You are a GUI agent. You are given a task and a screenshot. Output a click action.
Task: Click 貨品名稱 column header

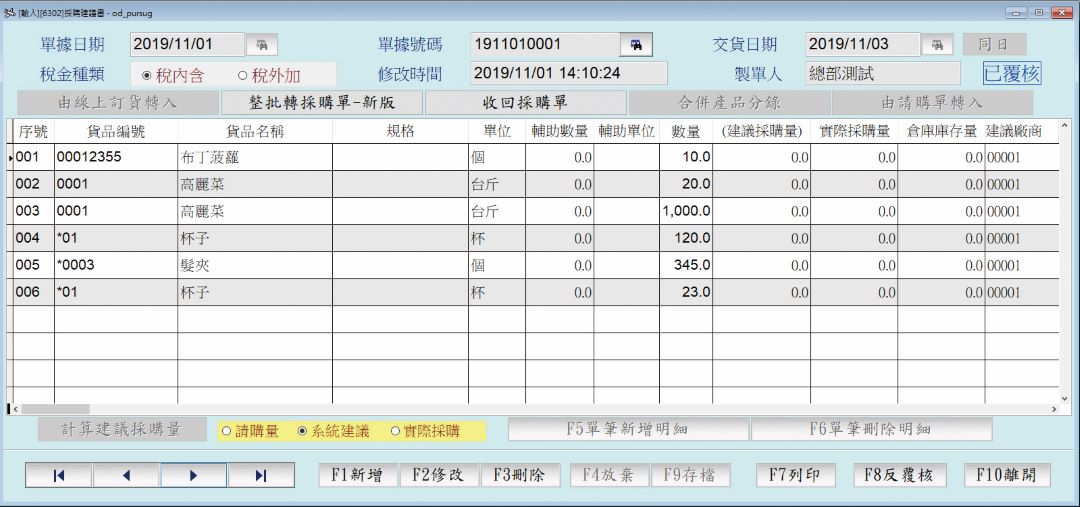tap(255, 132)
